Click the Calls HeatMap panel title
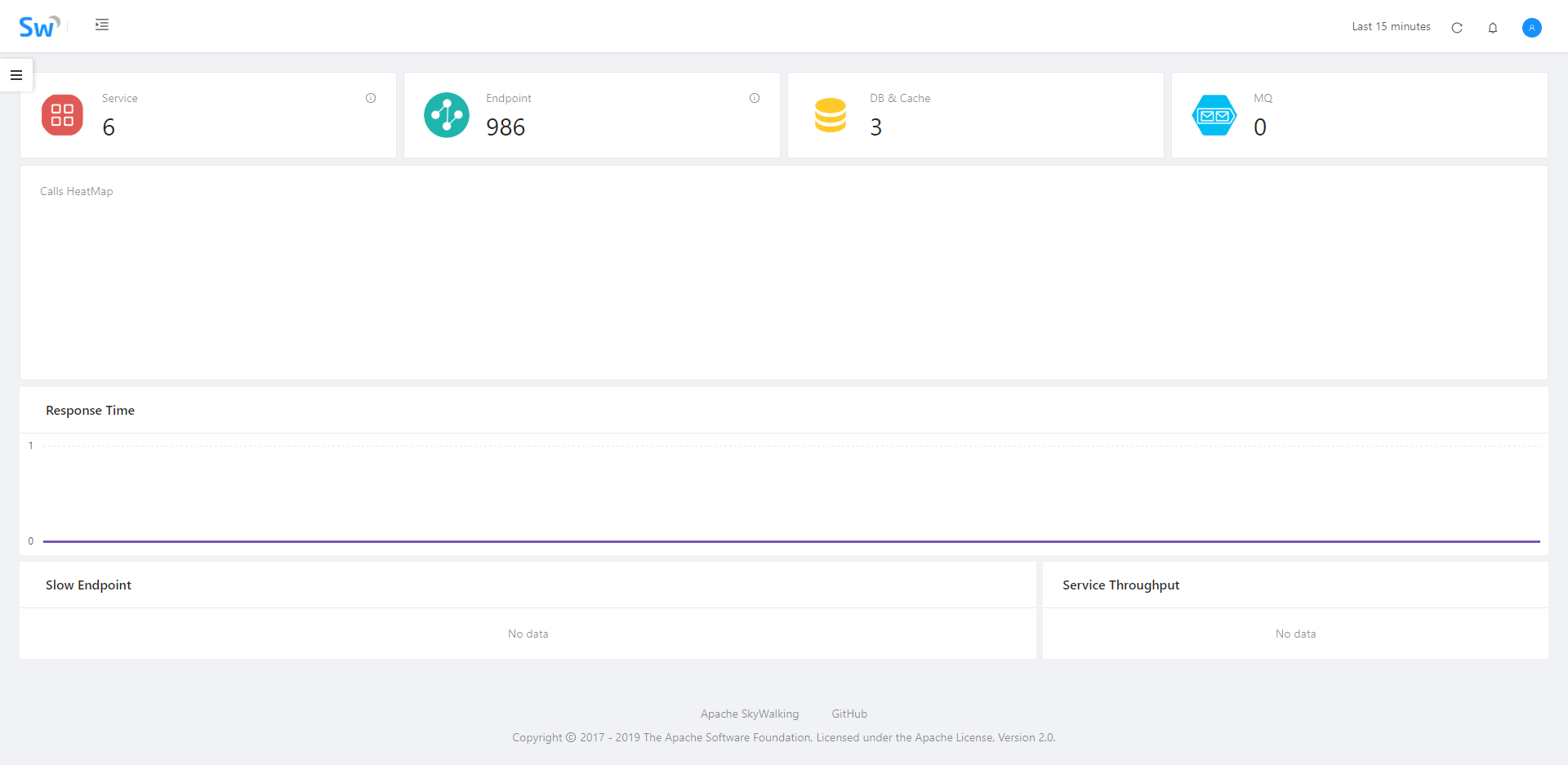The height and width of the screenshot is (765, 1568). coord(76,190)
